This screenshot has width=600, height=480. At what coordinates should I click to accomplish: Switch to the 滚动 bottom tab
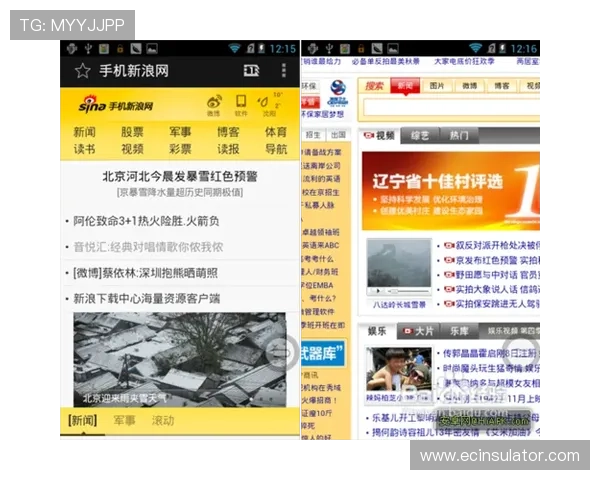(x=163, y=421)
